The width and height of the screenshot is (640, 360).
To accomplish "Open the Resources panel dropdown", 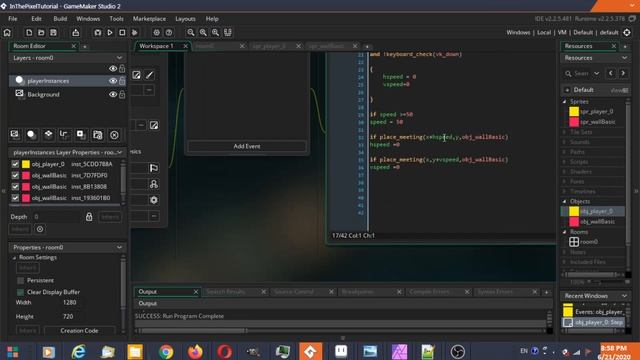I will 624,58.
